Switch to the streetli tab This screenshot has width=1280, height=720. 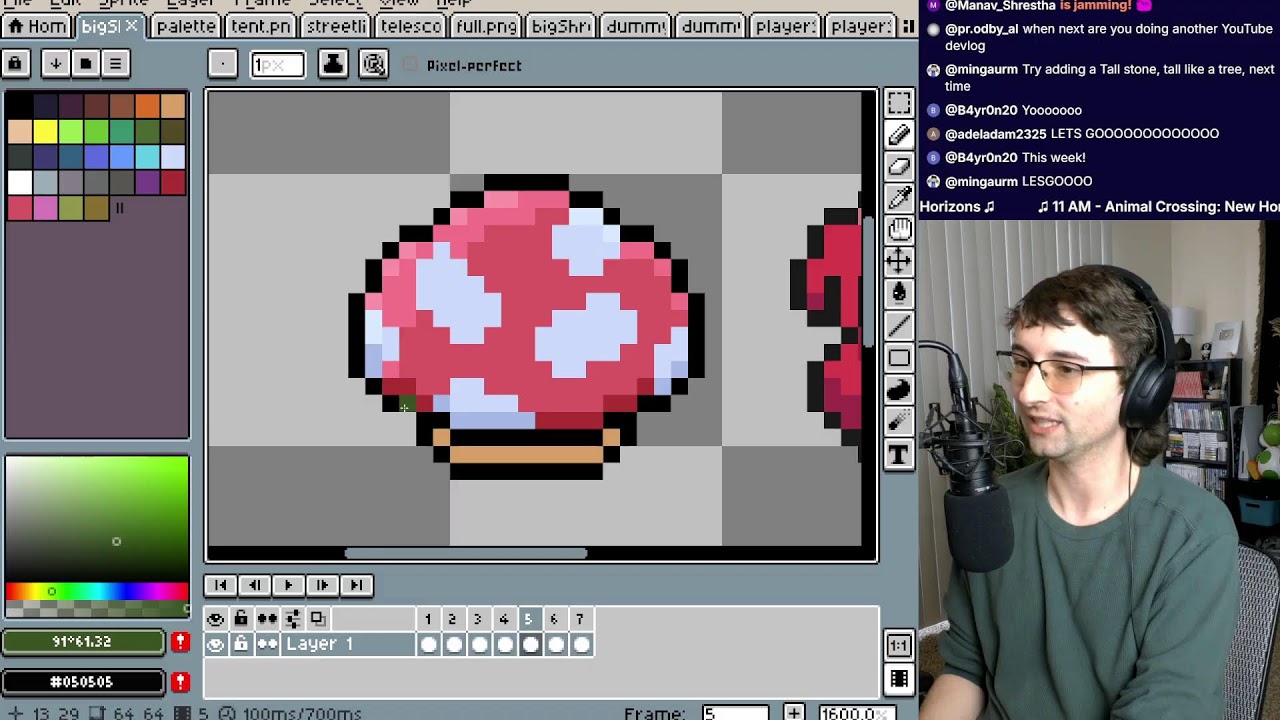335,26
